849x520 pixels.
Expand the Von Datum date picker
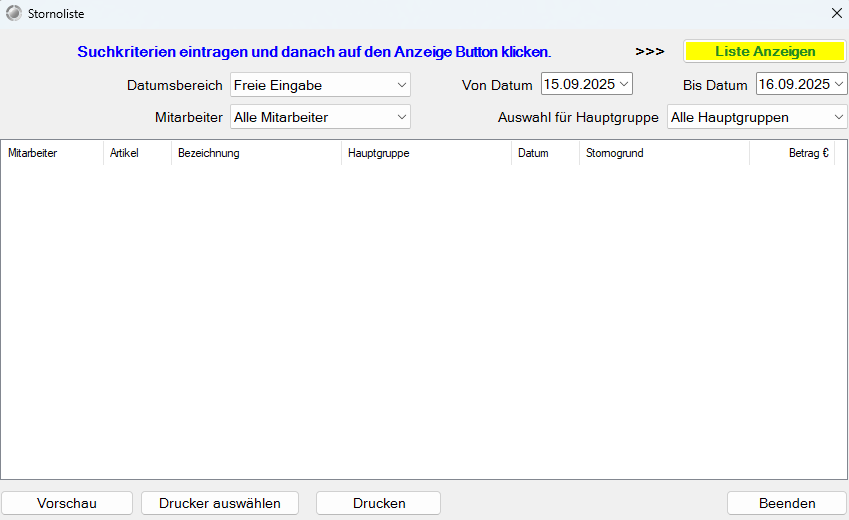click(x=624, y=84)
